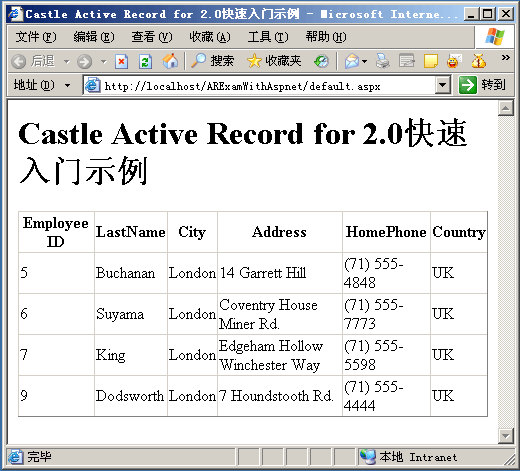Click the Edit page toolbar icon

(x=407, y=61)
